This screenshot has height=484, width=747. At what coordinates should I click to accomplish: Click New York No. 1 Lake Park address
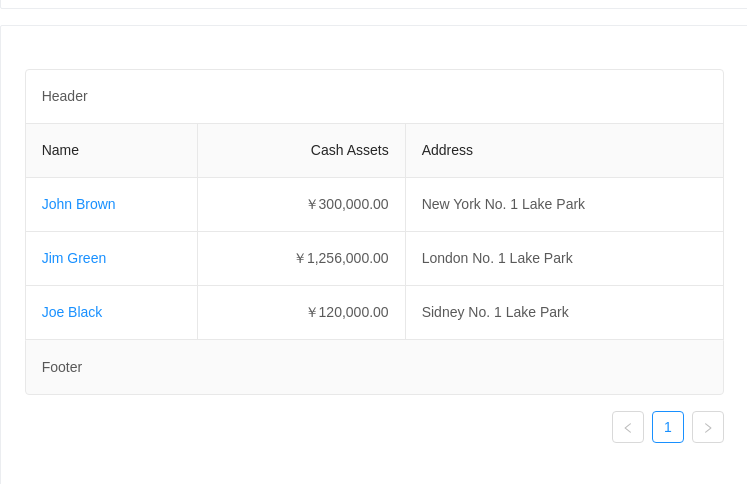click(x=503, y=204)
